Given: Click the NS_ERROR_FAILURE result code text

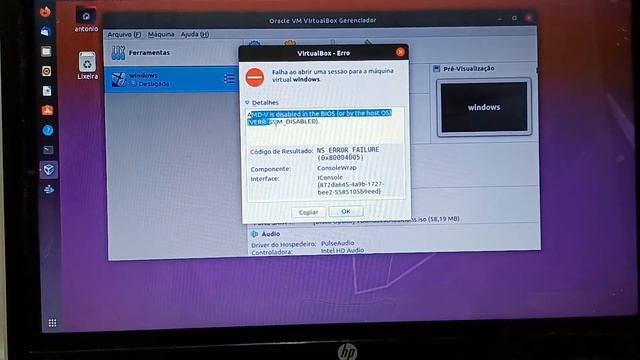Looking at the screenshot, I should click(x=348, y=153).
